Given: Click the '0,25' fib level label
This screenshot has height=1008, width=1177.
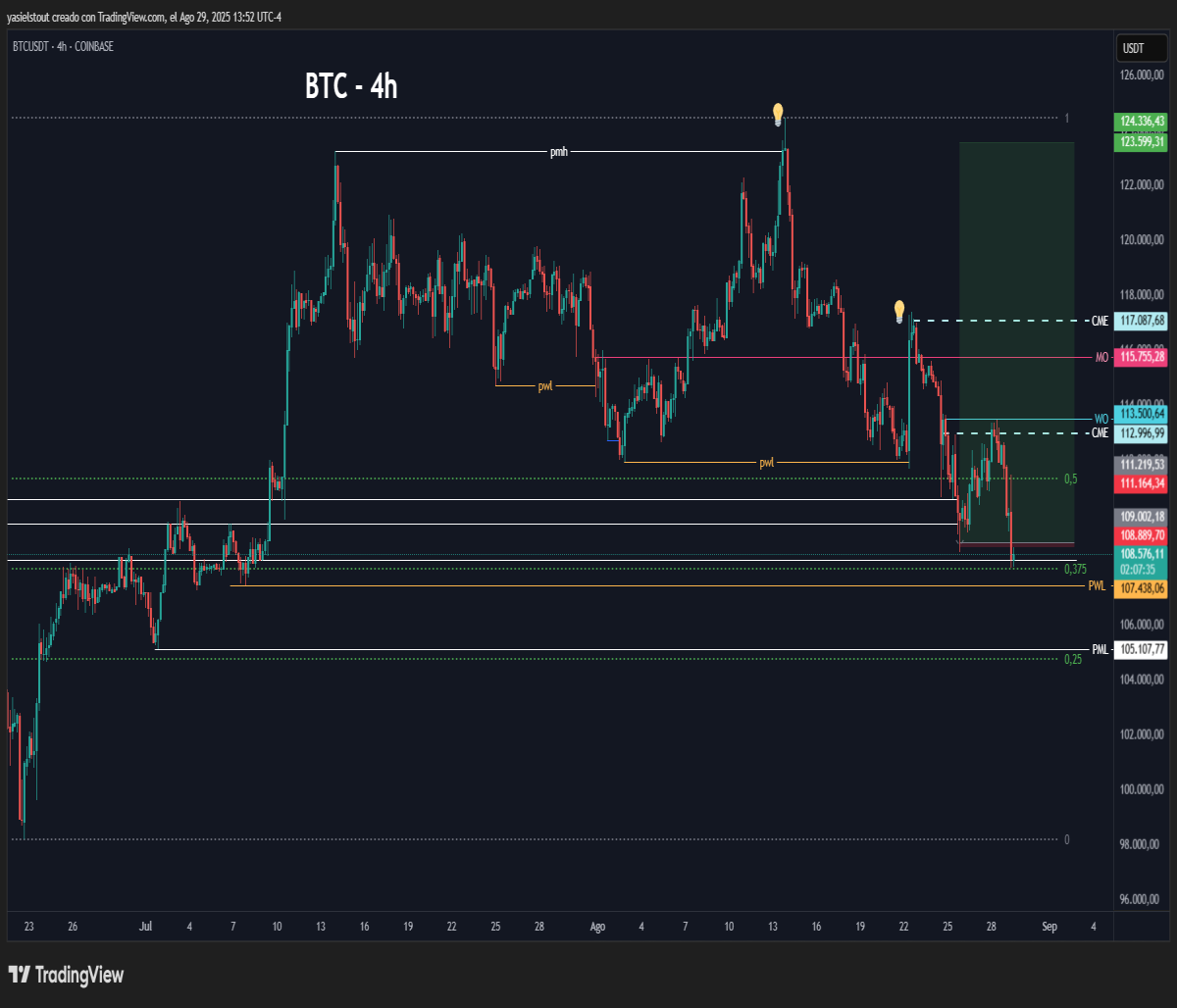Looking at the screenshot, I should pyautogui.click(x=1073, y=659).
